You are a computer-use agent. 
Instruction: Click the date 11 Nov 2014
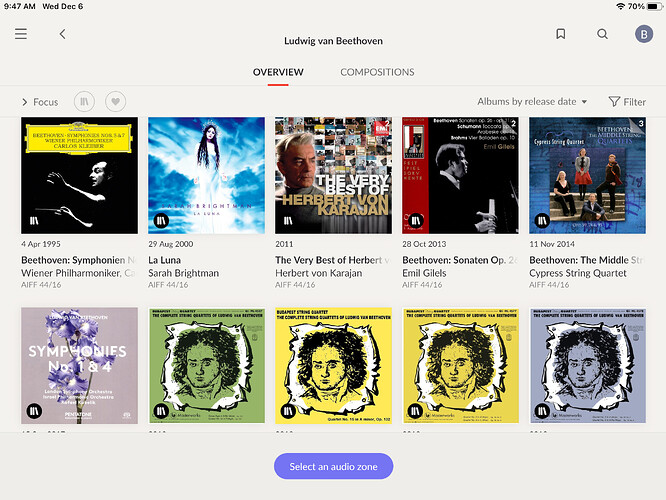point(552,244)
